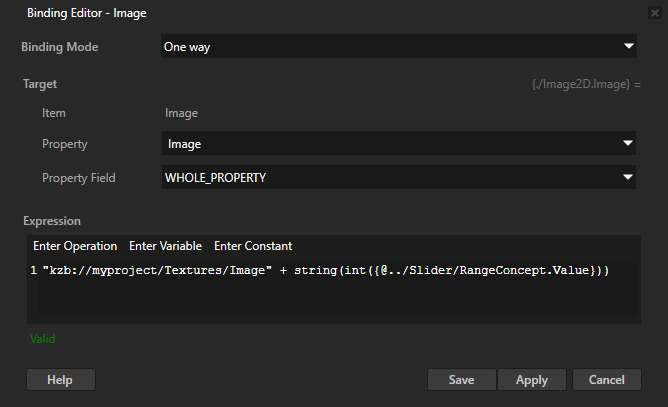668x407 pixels.
Task: Open the Binding Mode dropdown
Action: 399,46
